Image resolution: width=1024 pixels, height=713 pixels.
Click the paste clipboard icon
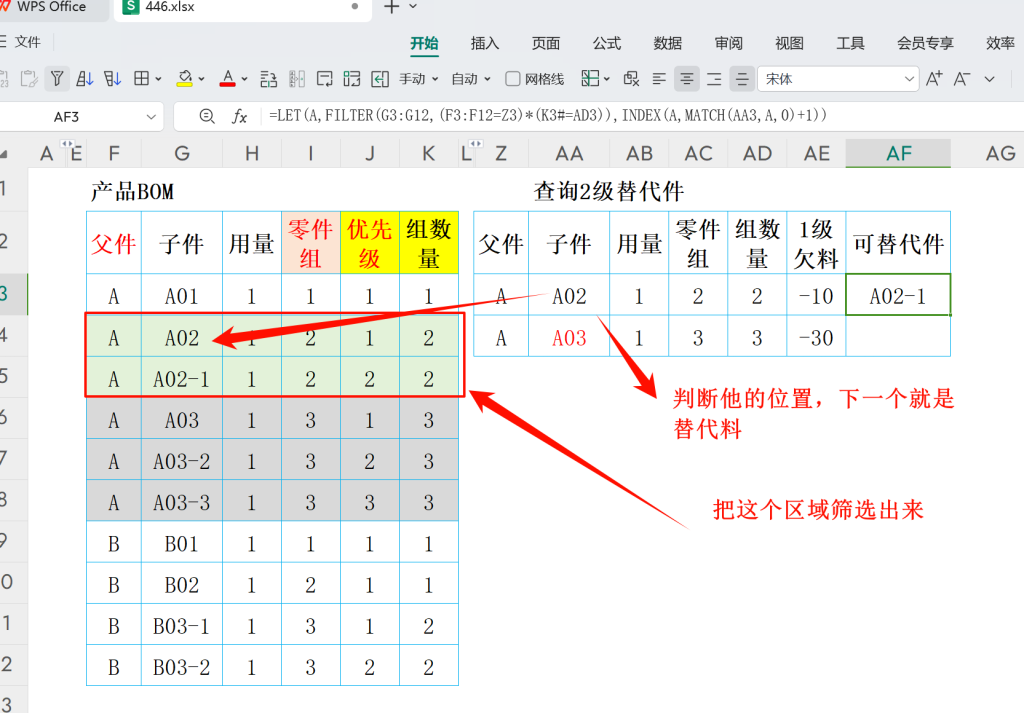tap(28, 79)
